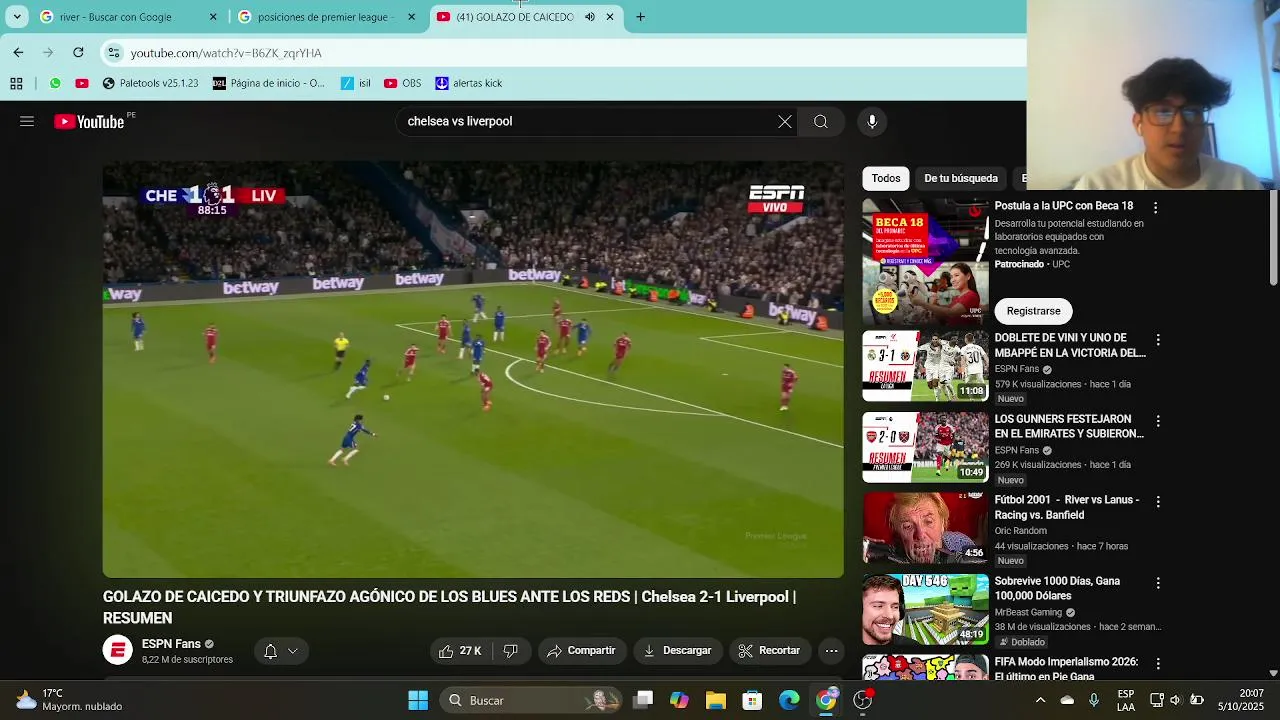Open the Copilot icon on the taskbar
This screenshot has width=1280, height=720.
pyautogui.click(x=679, y=700)
